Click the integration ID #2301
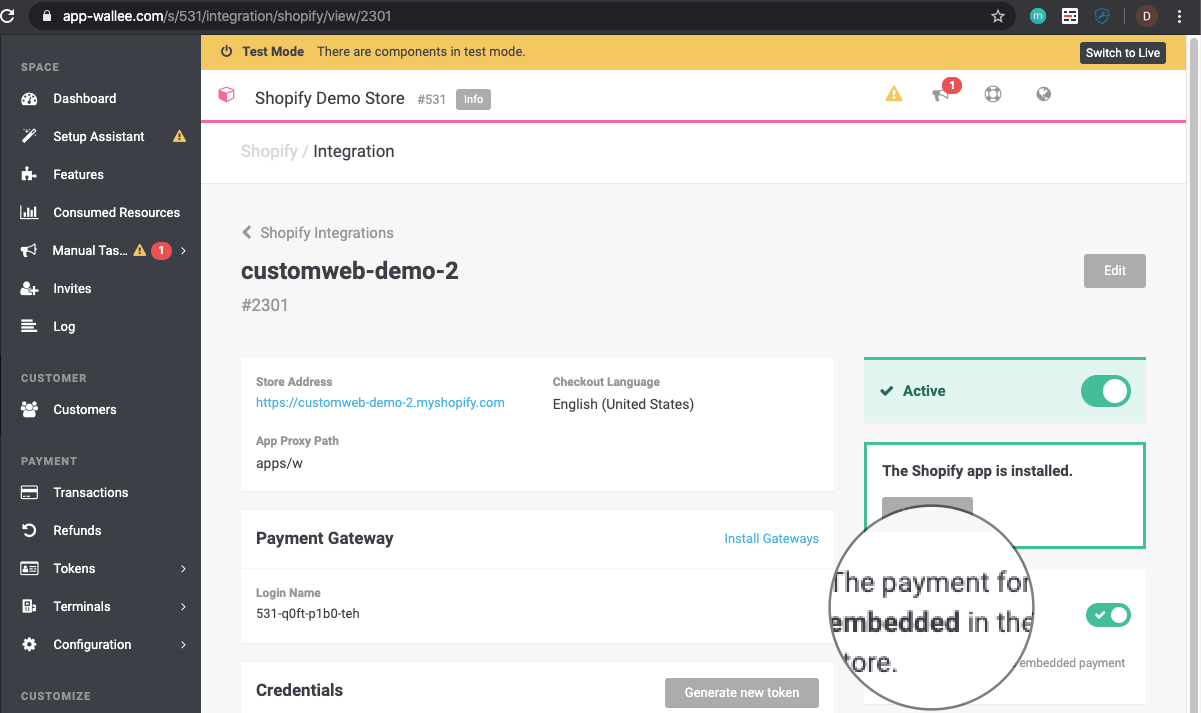The image size is (1201, 713). (265, 305)
